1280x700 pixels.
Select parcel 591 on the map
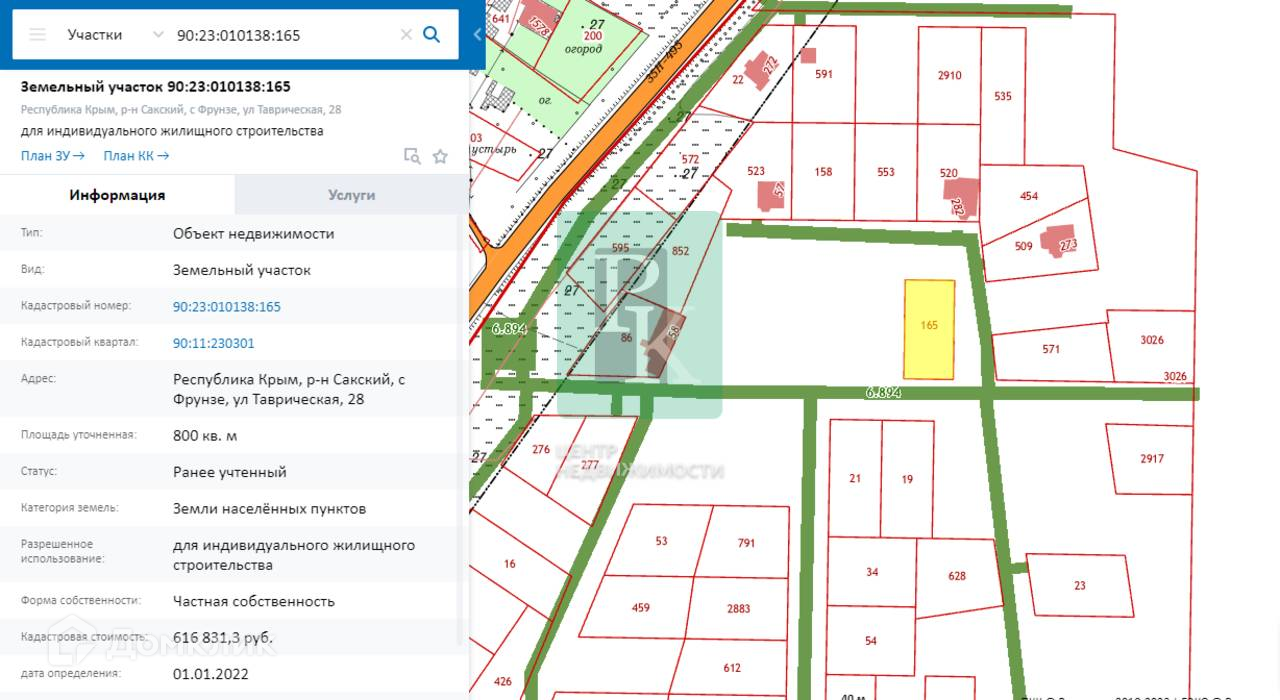tap(824, 74)
